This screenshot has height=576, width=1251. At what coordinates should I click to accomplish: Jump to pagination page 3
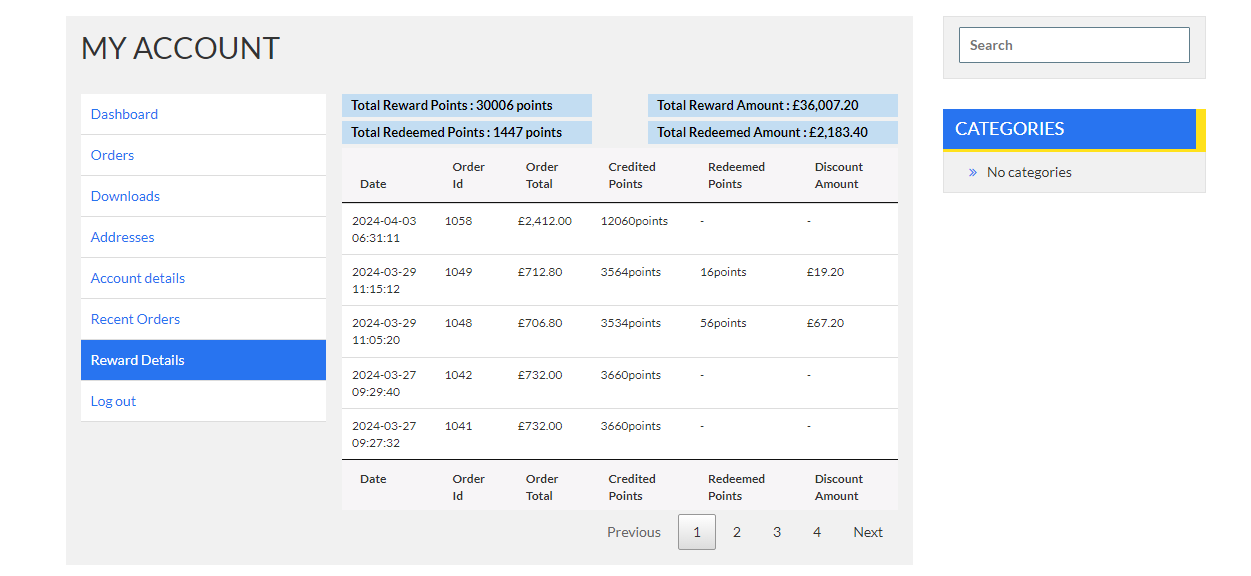(777, 532)
